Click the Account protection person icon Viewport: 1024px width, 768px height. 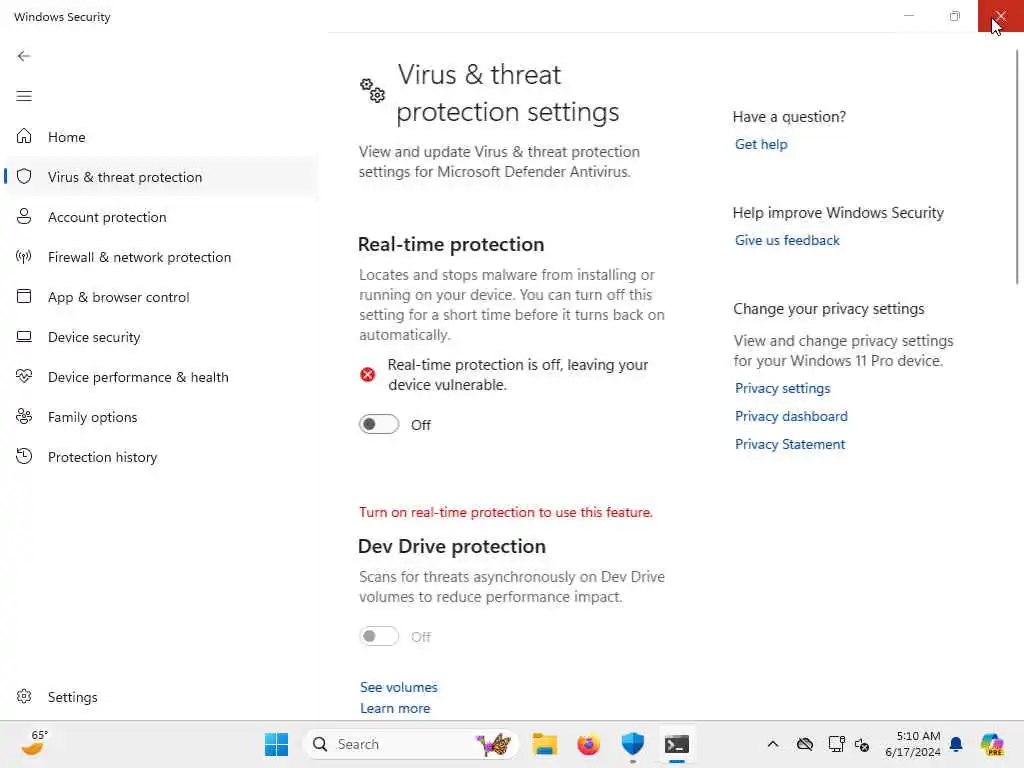click(24, 217)
